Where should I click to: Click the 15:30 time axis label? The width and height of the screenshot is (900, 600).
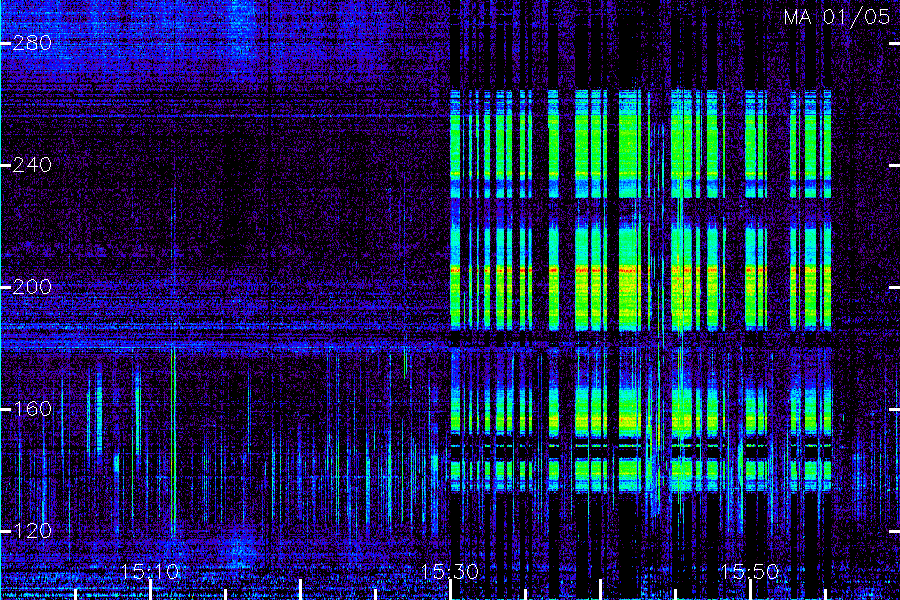click(449, 572)
